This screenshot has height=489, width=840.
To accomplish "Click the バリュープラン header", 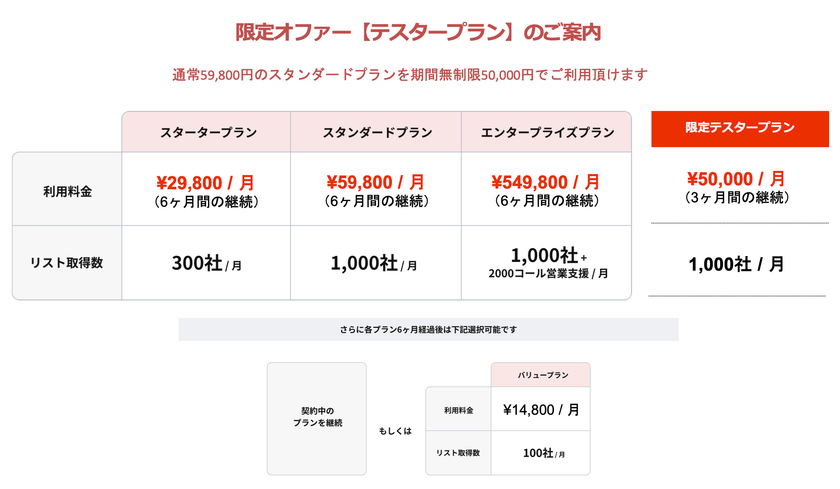I will [x=541, y=375].
